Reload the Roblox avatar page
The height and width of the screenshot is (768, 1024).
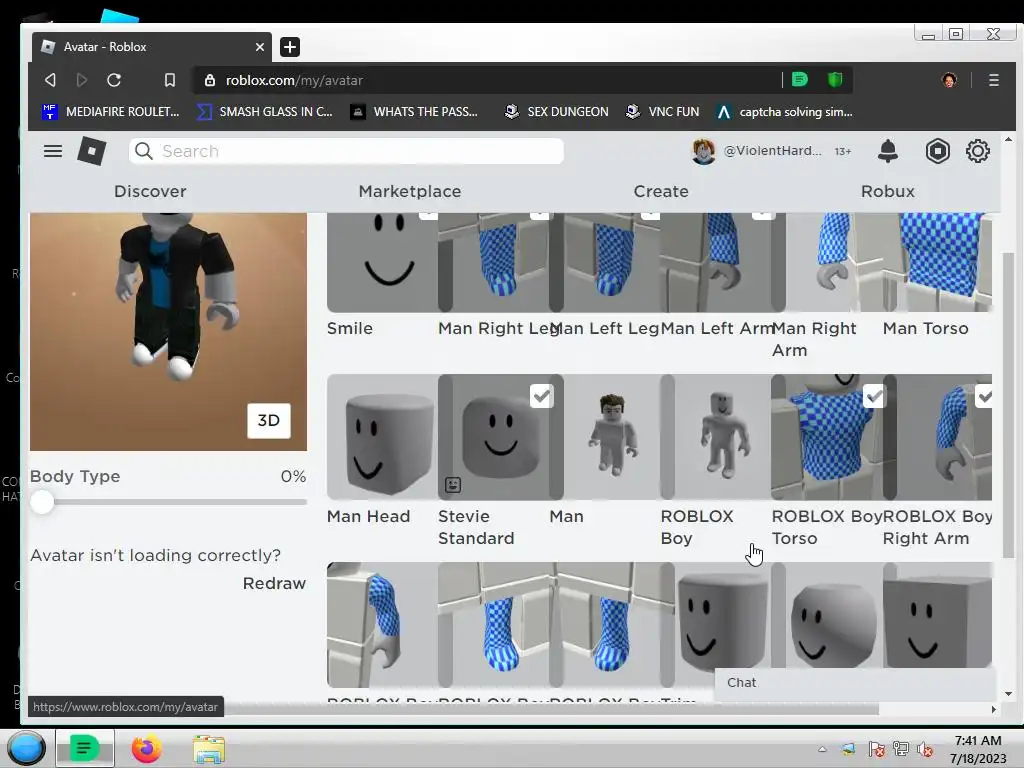(114, 80)
